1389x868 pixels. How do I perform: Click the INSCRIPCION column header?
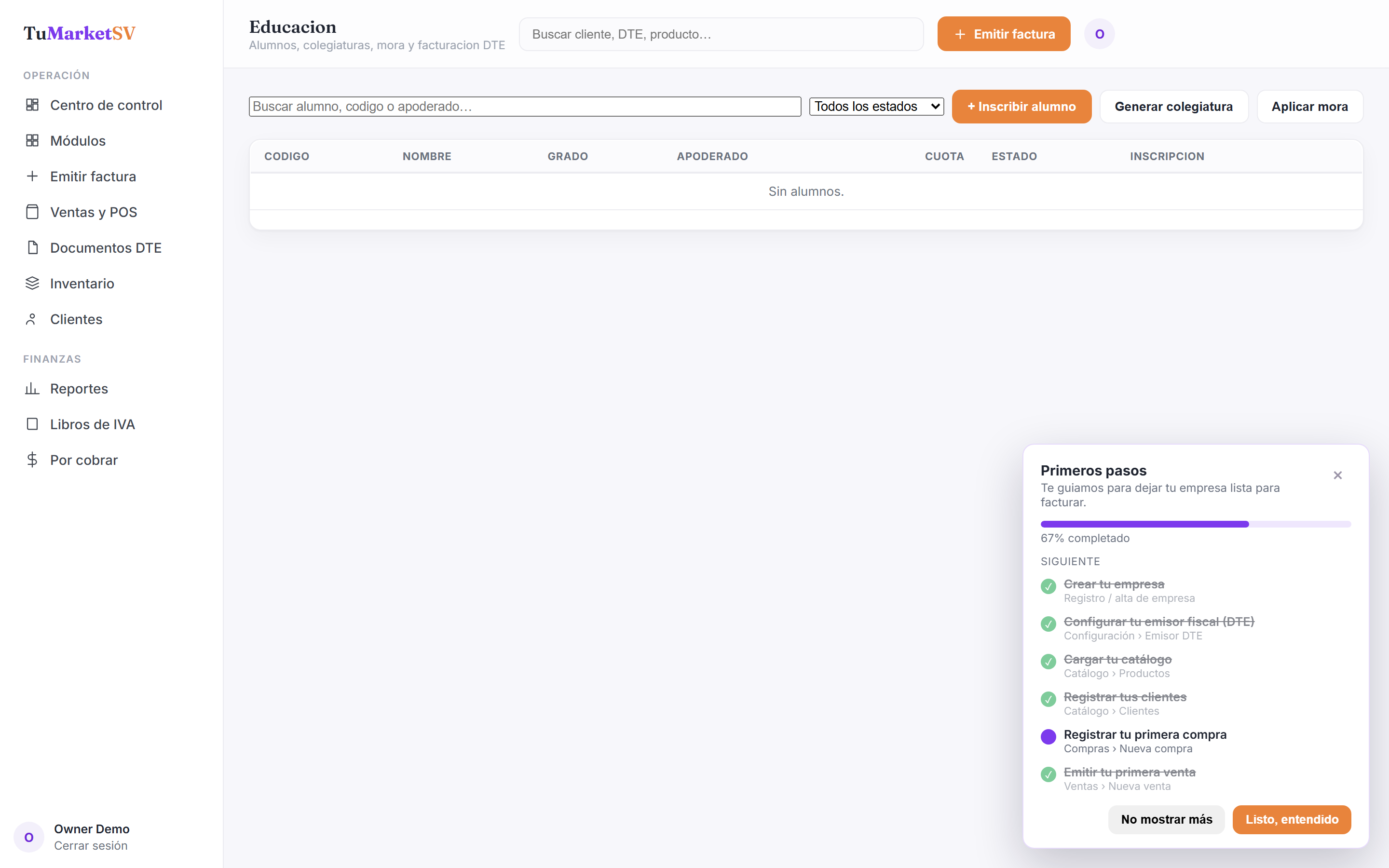tap(1167, 156)
